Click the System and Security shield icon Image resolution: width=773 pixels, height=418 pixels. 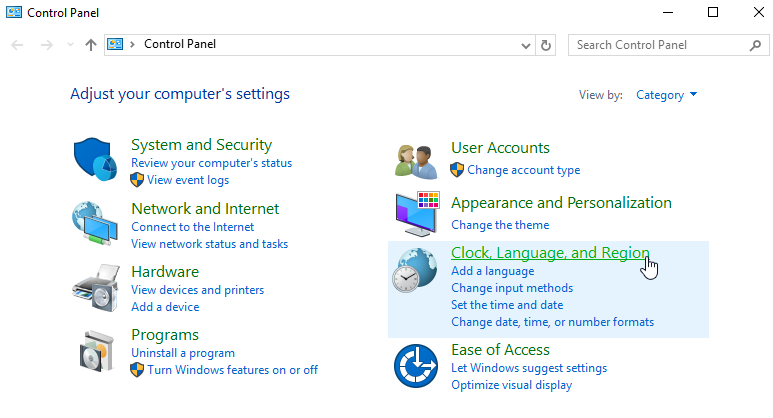click(96, 159)
